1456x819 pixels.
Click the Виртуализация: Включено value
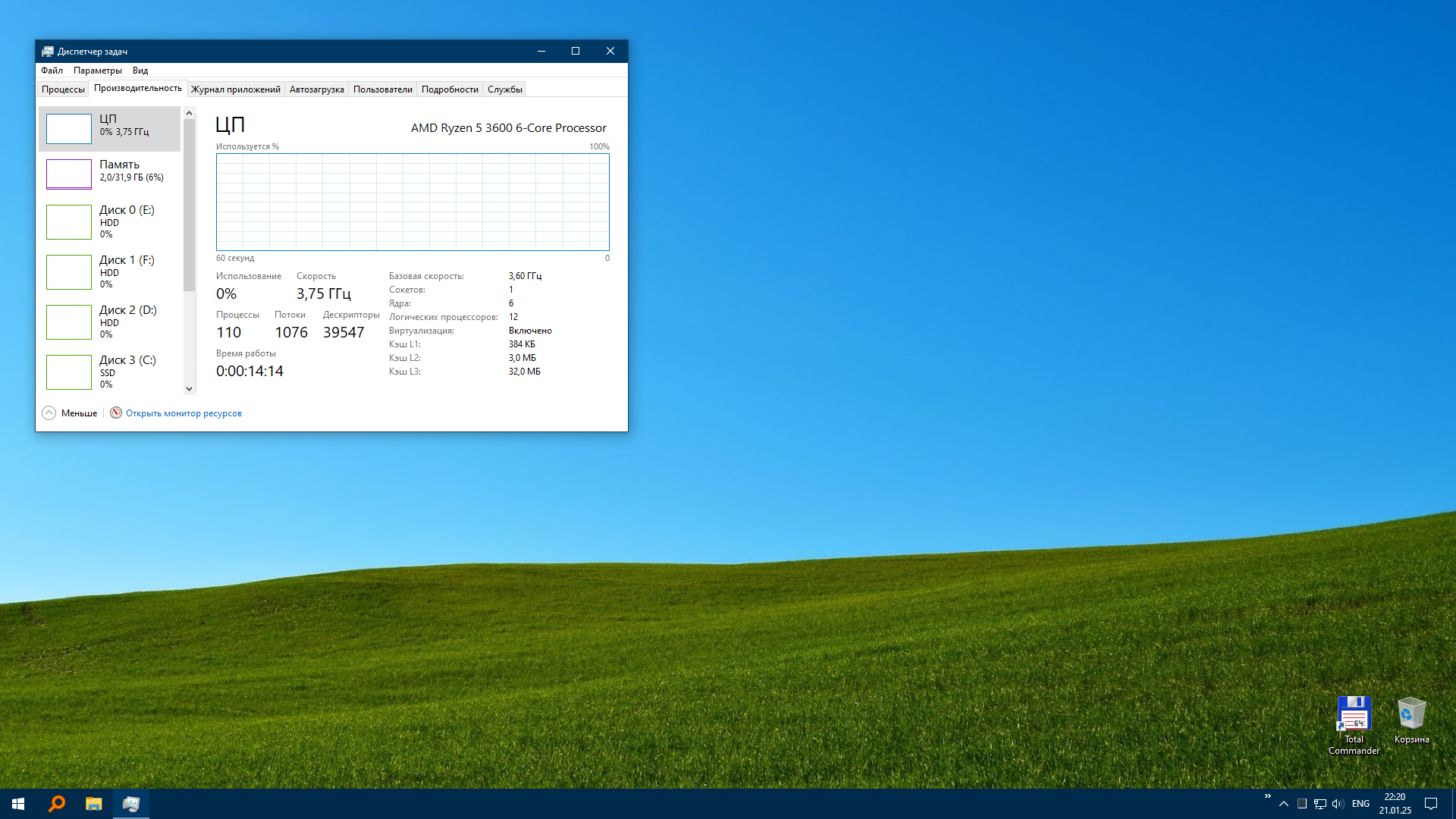click(x=530, y=331)
